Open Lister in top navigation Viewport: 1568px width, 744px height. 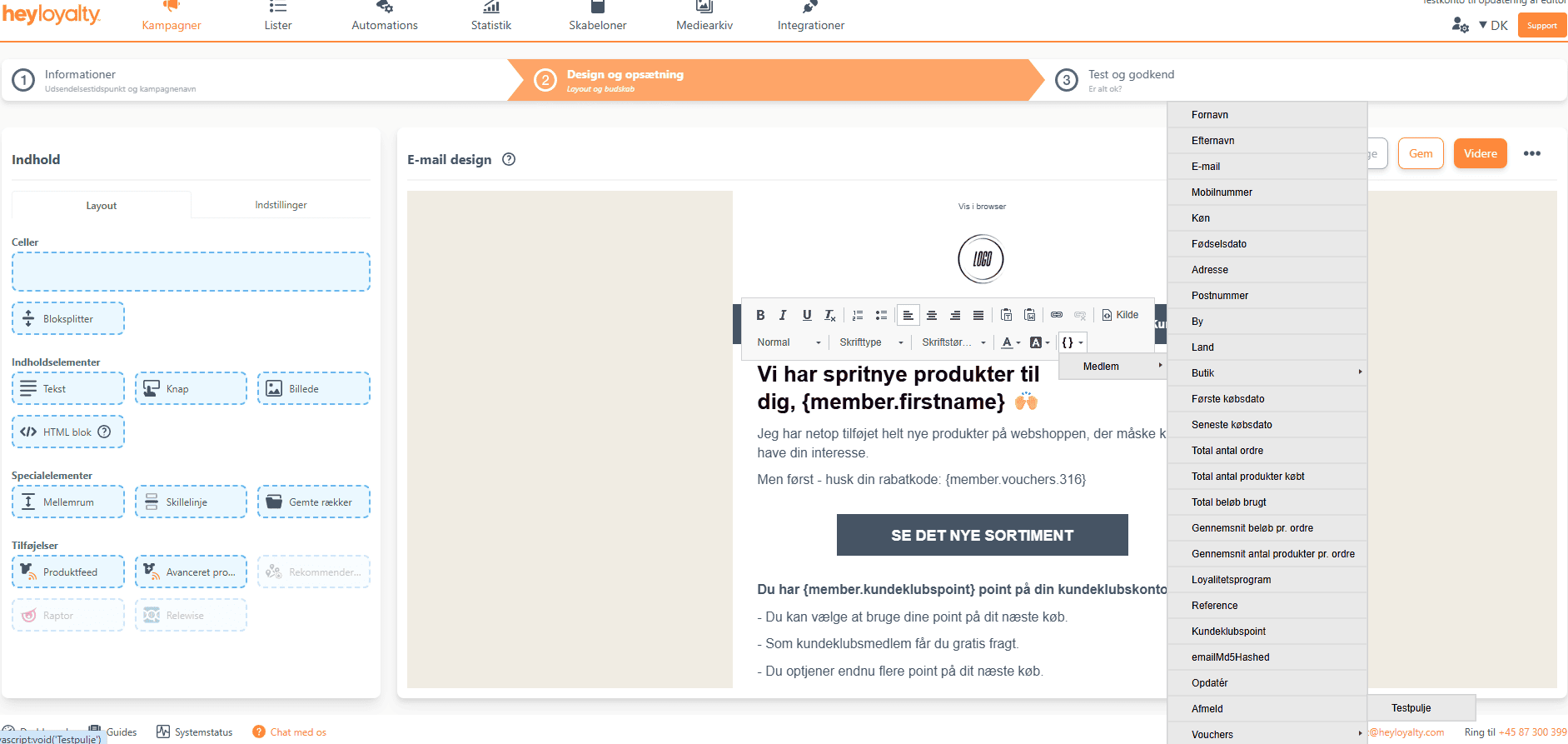(278, 17)
